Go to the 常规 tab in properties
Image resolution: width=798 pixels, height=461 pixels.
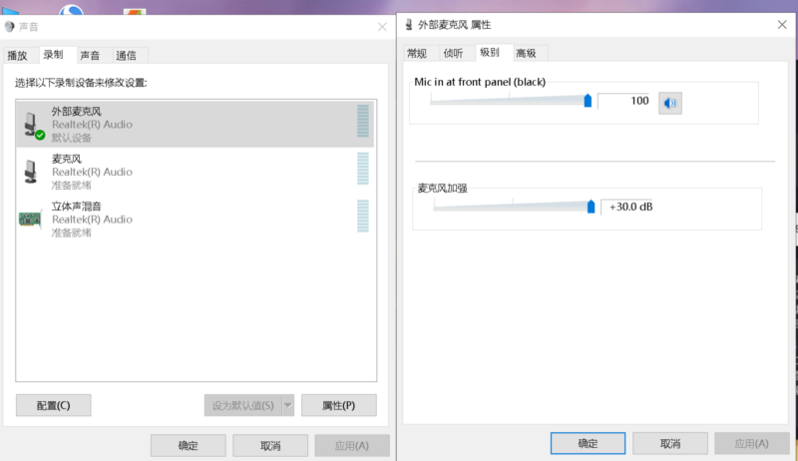point(417,54)
